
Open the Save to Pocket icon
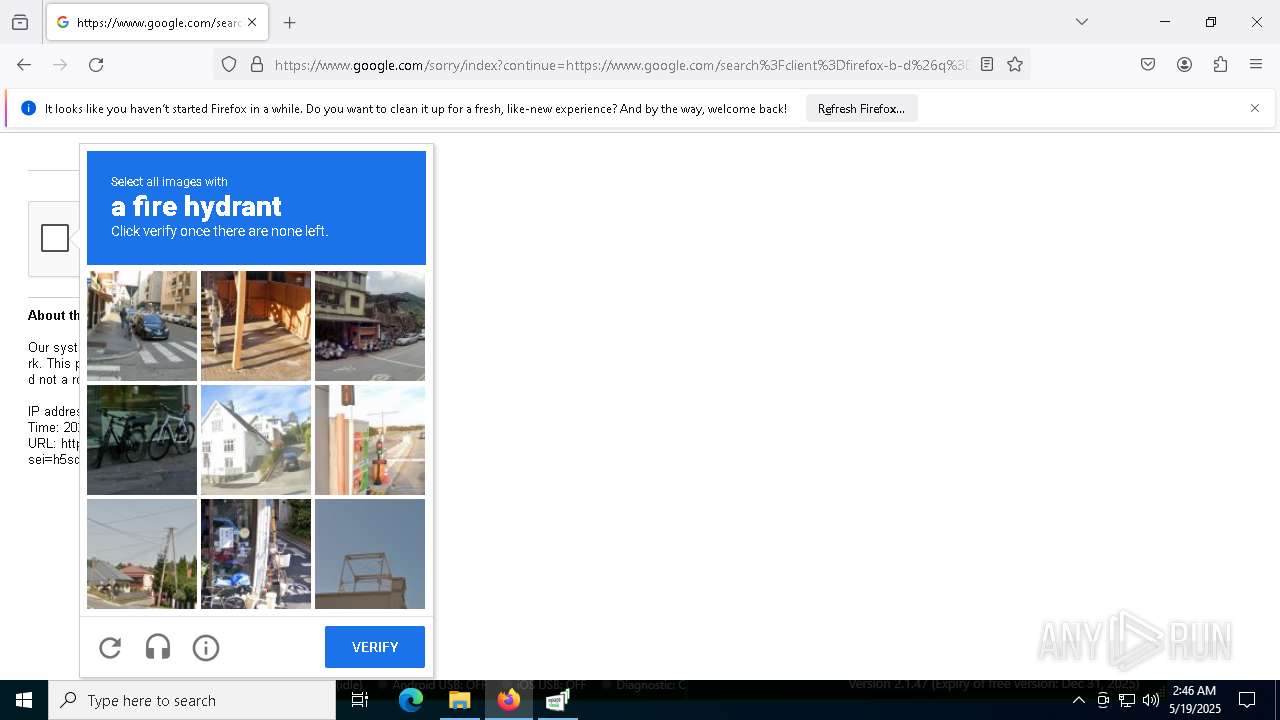(1148, 65)
